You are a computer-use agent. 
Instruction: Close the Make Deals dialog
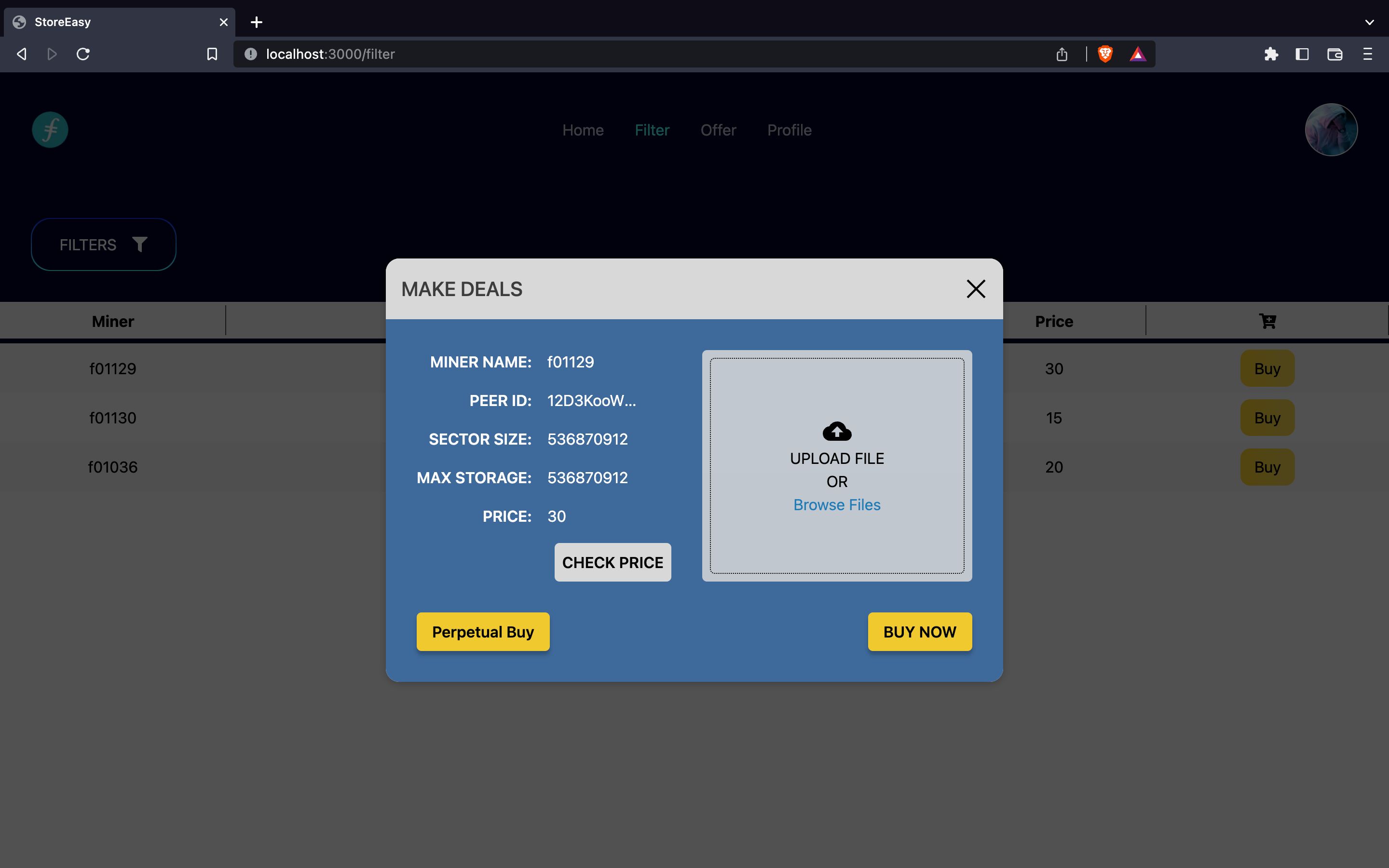[x=976, y=289]
